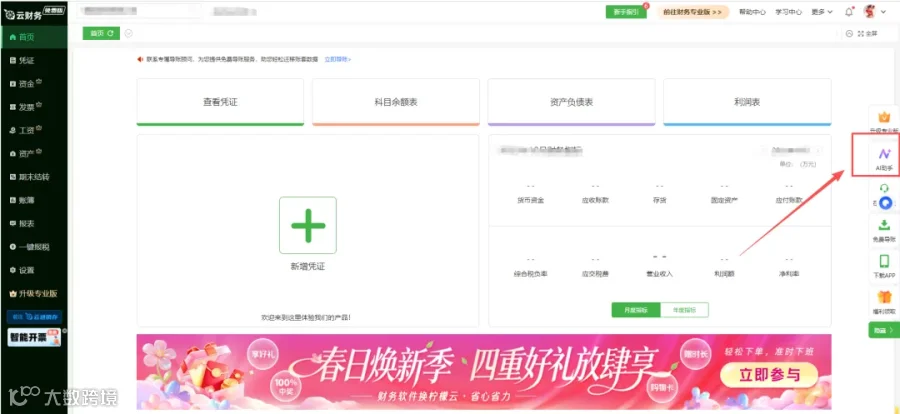Open the 资产负债表 card
This screenshot has width=900, height=414.
[571, 102]
